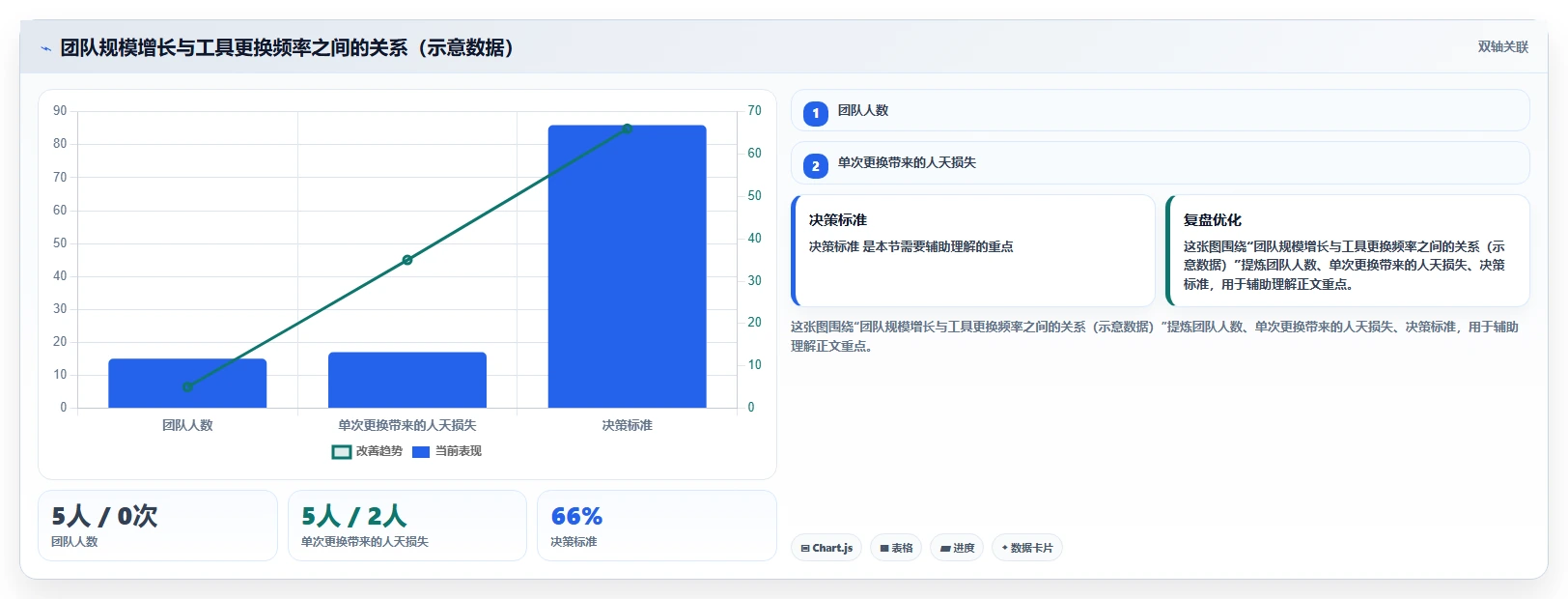The image size is (1568, 599).
Task: Click the blue 当前表现 legend swatch
Action: [x=421, y=451]
